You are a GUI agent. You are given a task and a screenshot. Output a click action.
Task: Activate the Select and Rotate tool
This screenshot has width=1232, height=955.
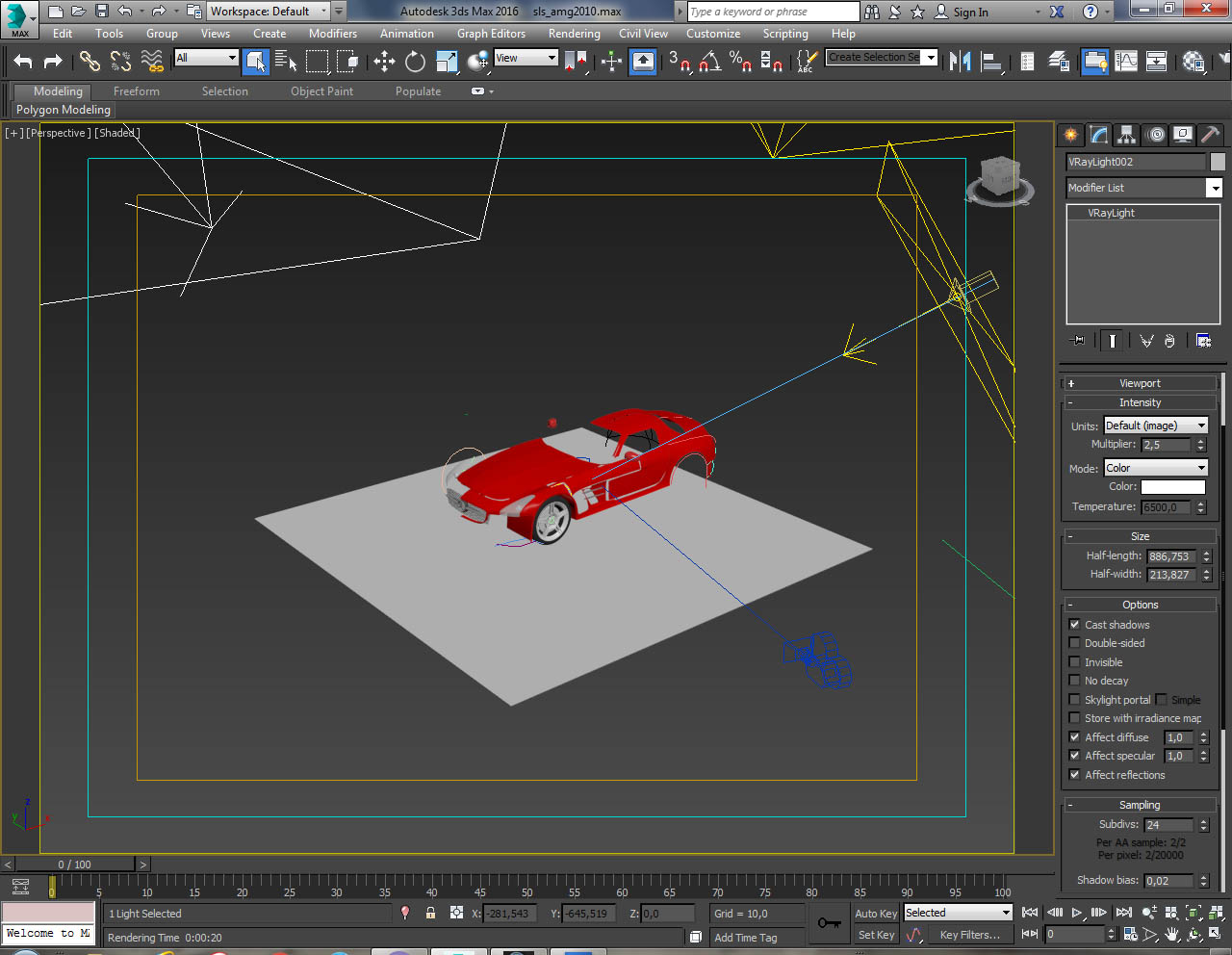click(x=415, y=62)
